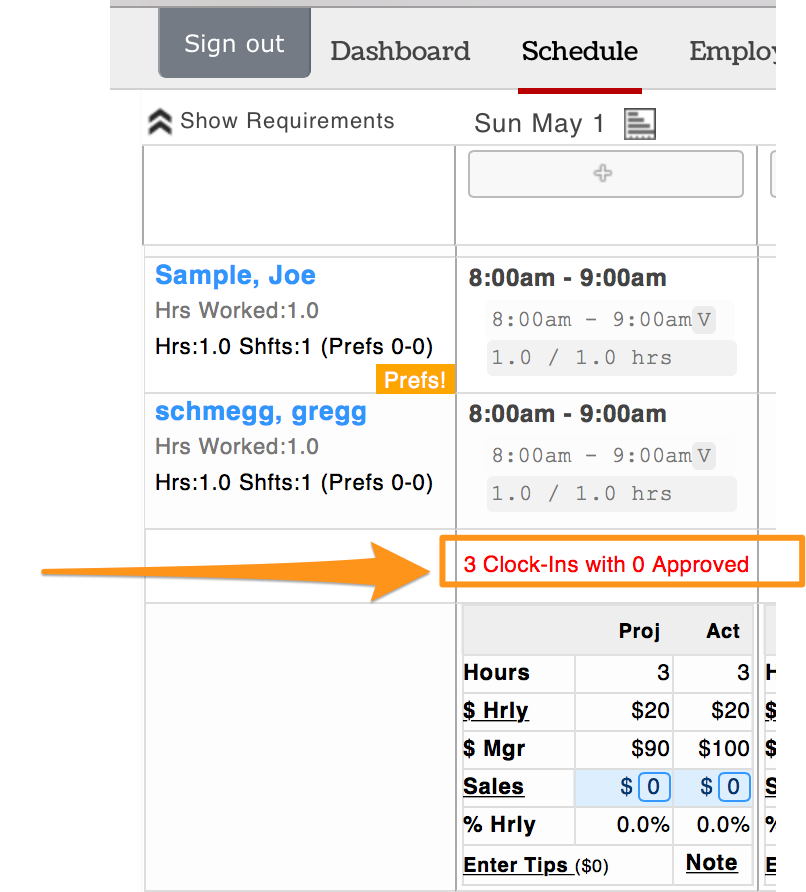
Task: Click the Show Requirements label
Action: 287,121
